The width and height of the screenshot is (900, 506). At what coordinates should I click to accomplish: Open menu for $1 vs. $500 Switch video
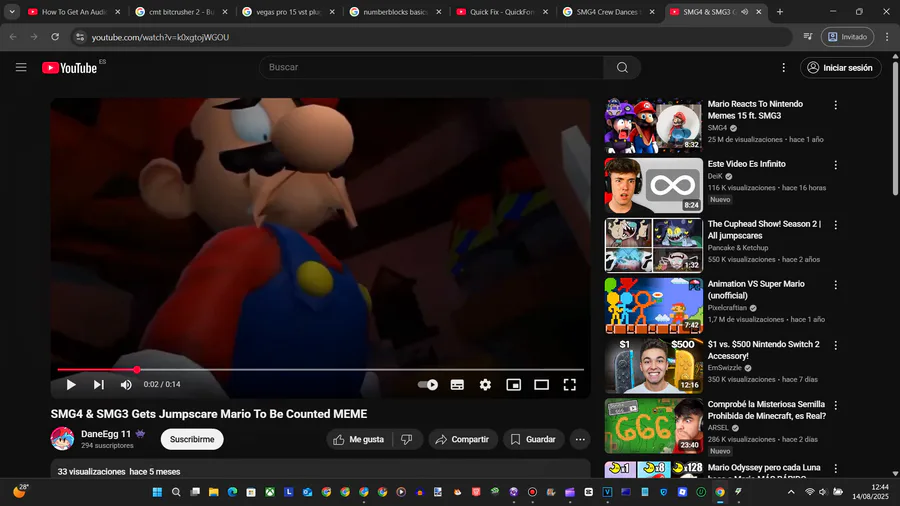click(836, 345)
